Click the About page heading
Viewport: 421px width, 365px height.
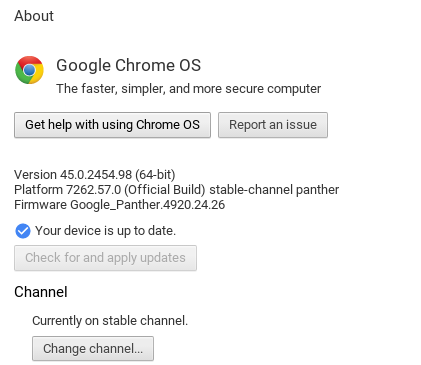[34, 16]
